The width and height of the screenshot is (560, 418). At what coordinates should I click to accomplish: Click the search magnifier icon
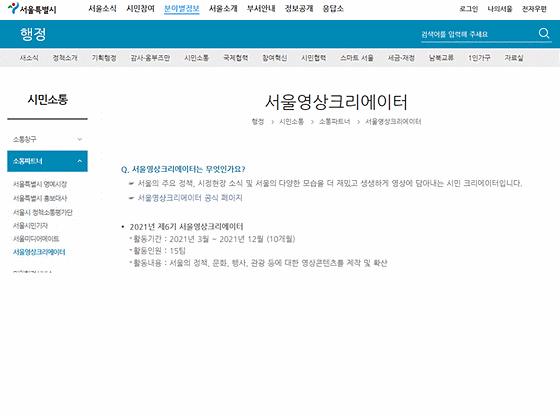544,34
